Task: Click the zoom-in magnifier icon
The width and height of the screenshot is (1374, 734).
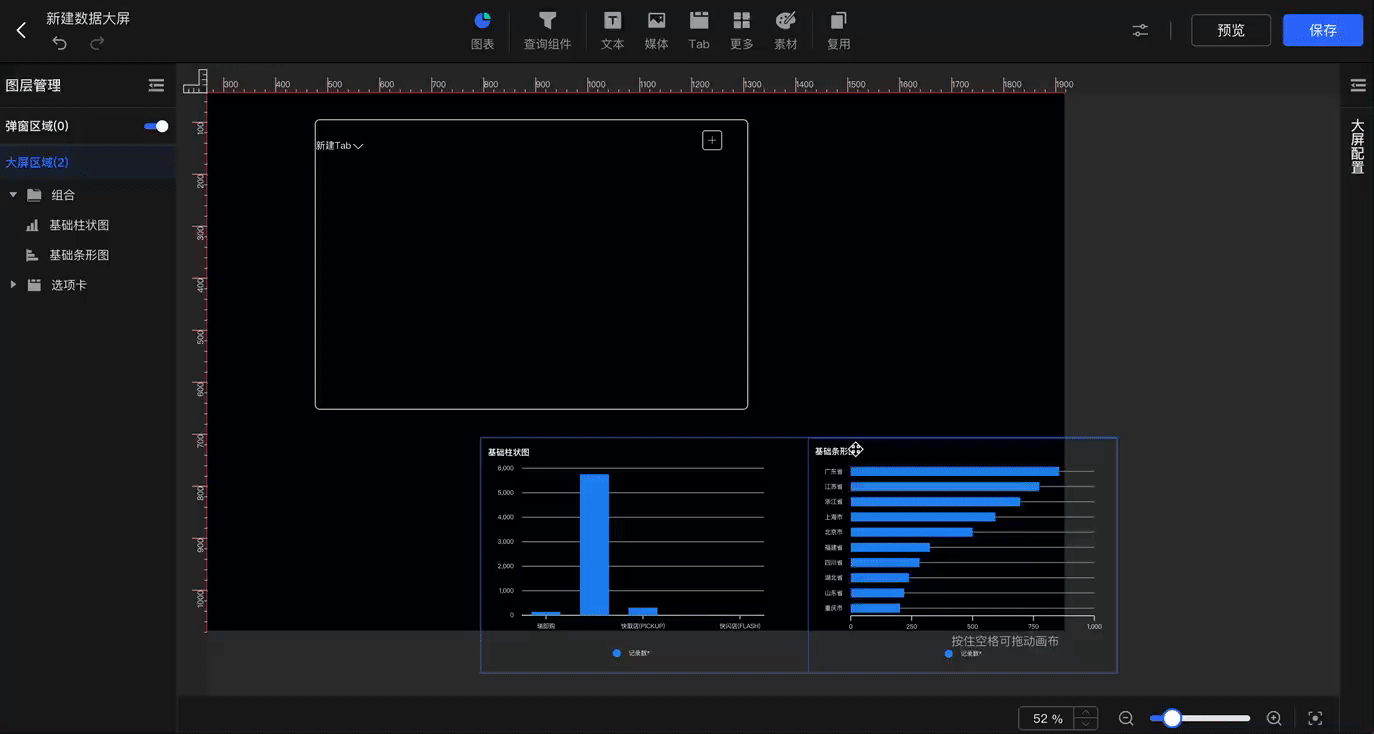Action: coord(1274,718)
